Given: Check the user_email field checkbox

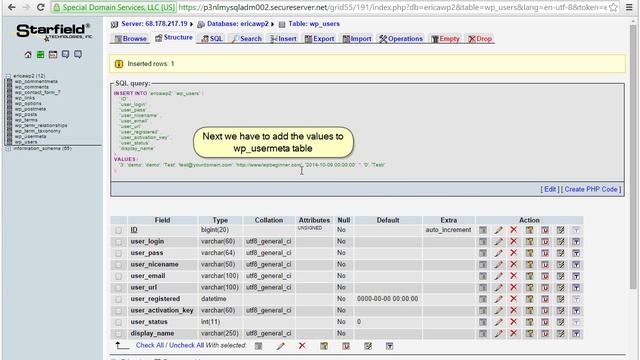Looking at the screenshot, I should 118,276.
